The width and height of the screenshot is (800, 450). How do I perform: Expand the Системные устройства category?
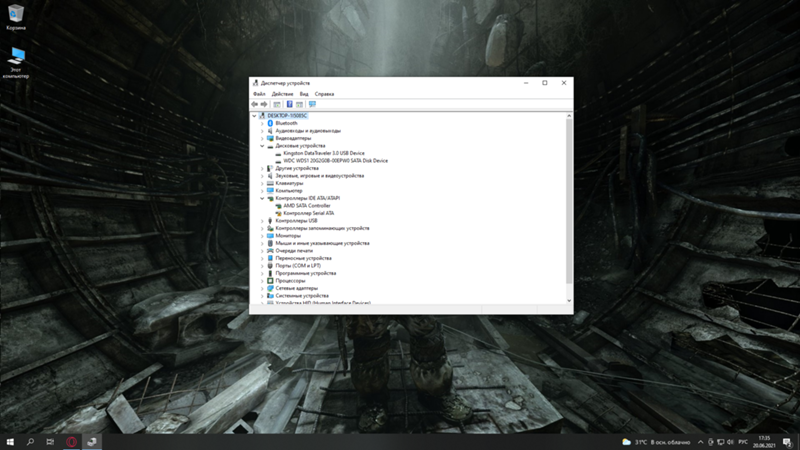click(262, 296)
